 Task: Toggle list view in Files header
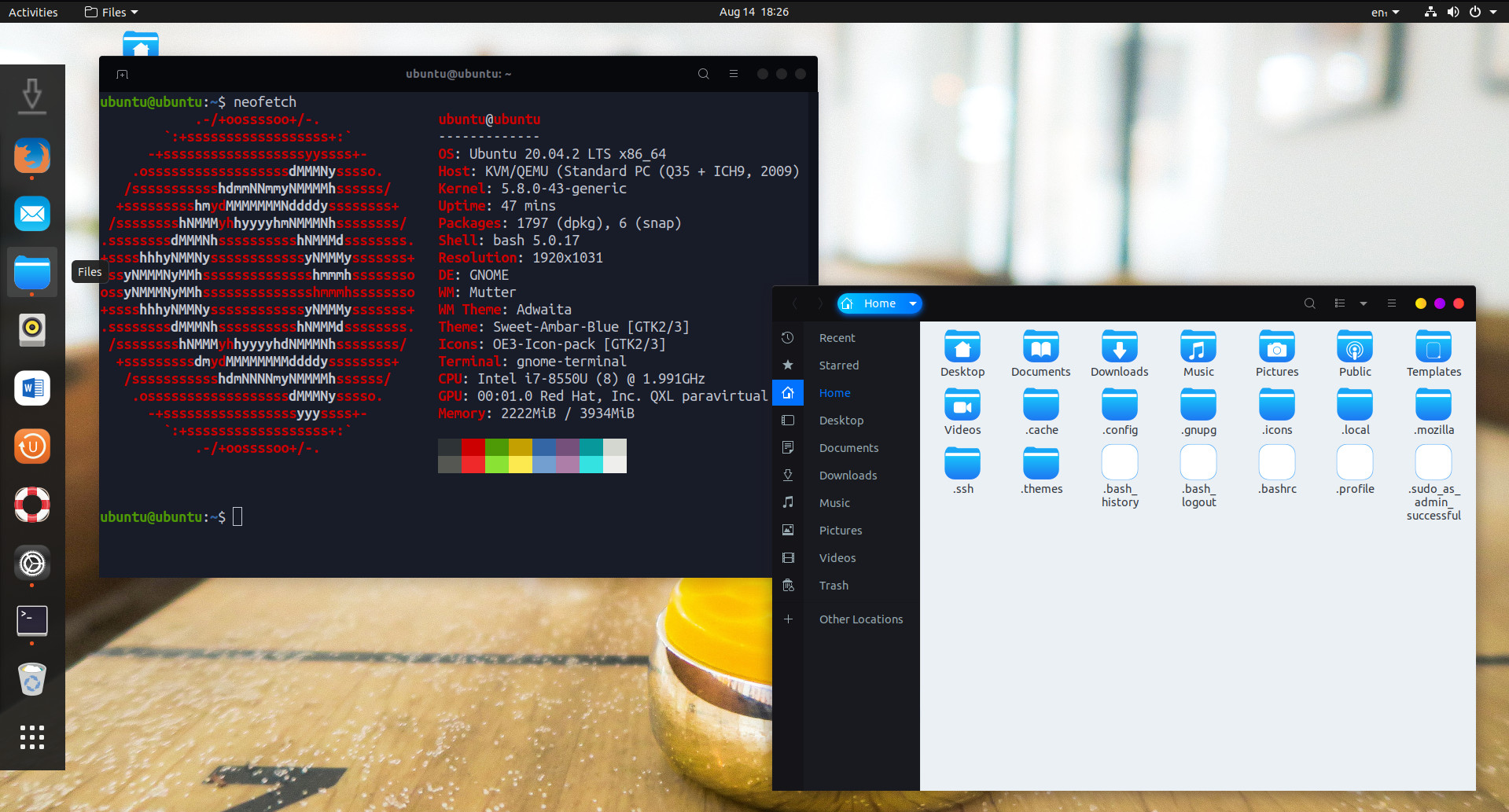pyautogui.click(x=1340, y=303)
